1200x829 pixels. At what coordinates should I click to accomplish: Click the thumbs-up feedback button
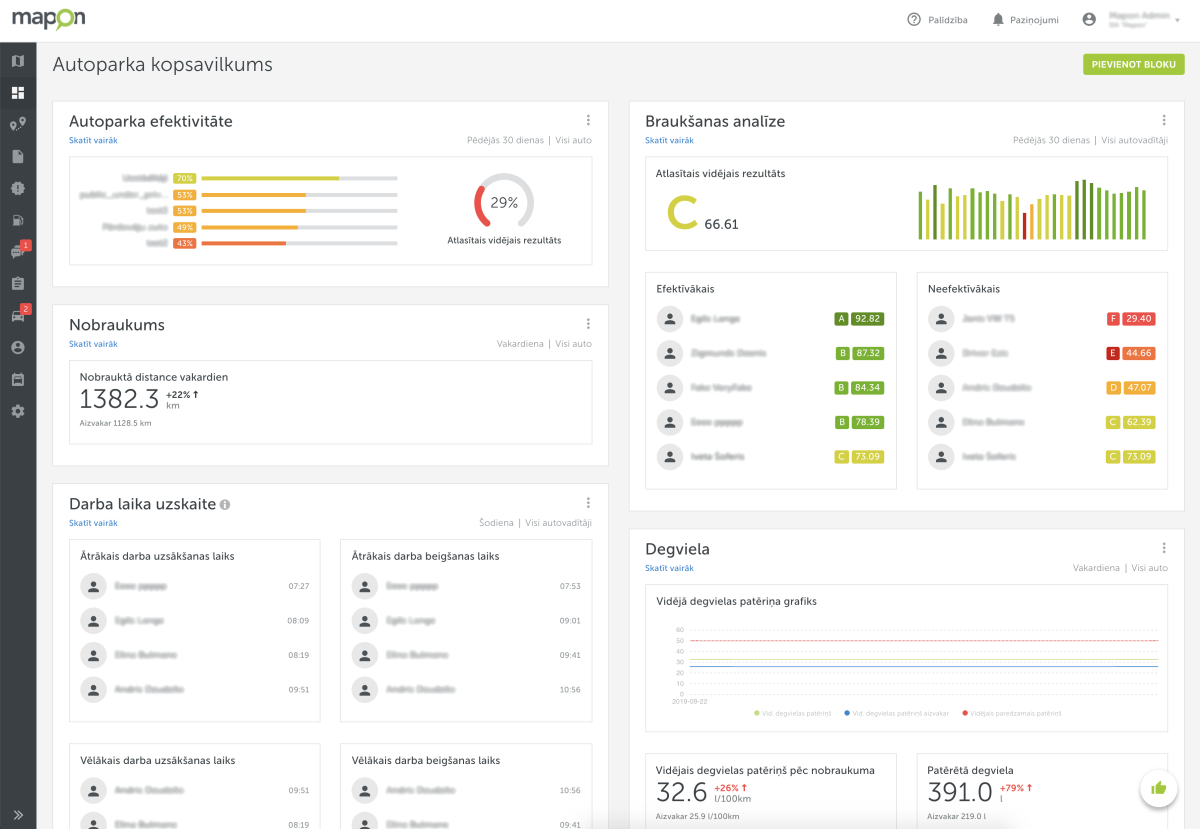pos(1159,788)
